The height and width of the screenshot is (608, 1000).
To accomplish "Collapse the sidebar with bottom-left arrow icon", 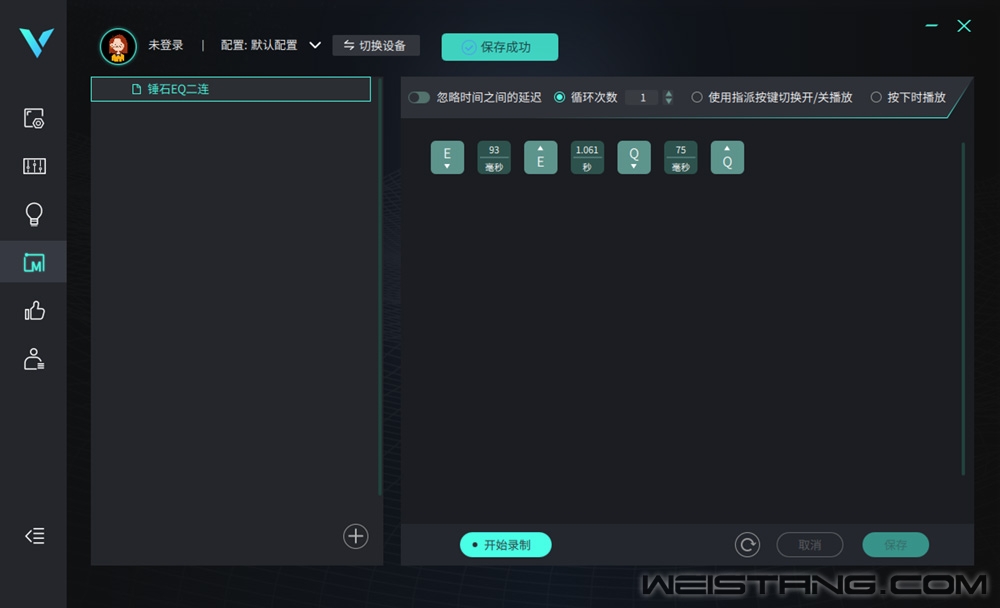I will pos(34,536).
